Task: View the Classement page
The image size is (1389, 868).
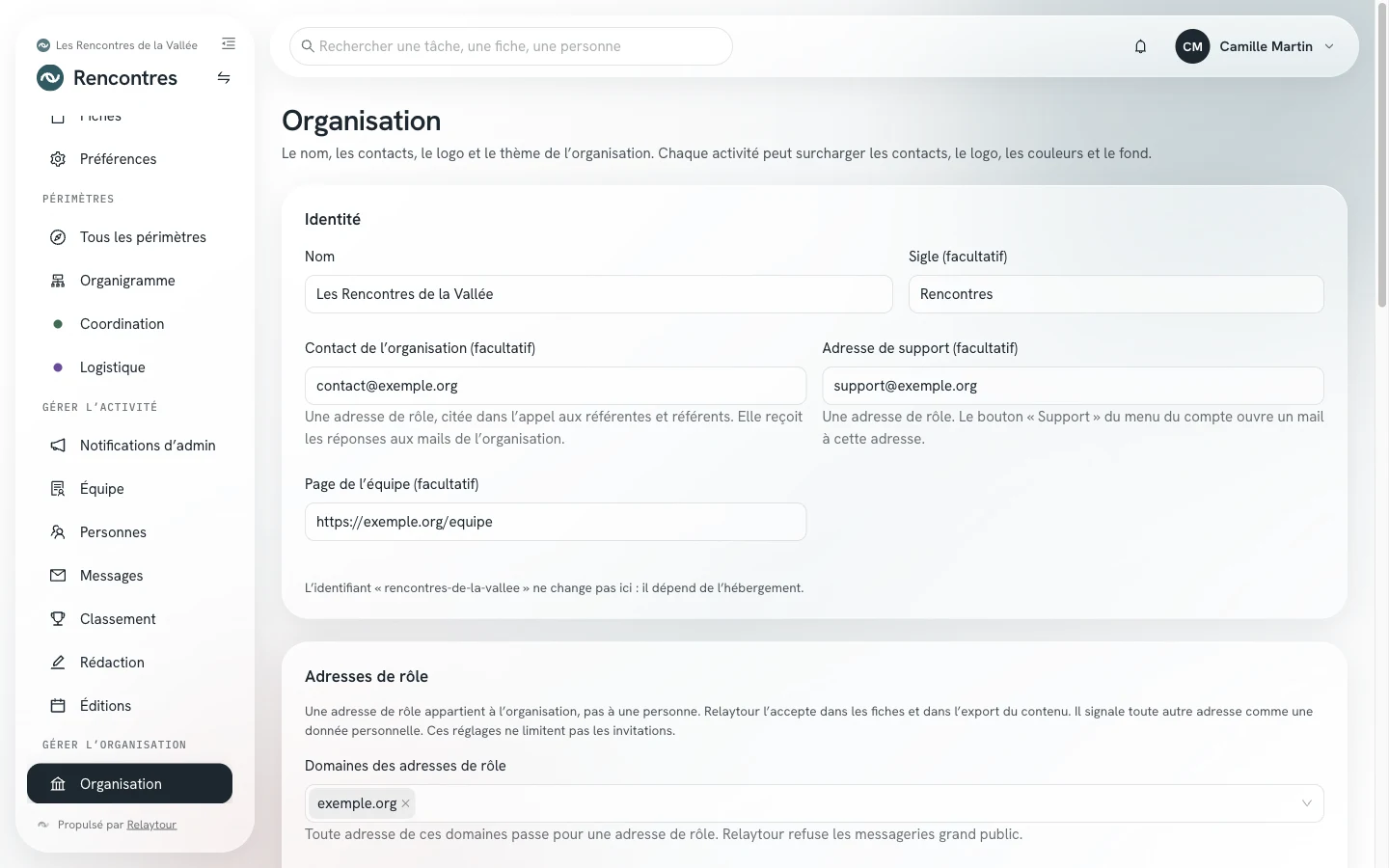Action: [x=129, y=619]
